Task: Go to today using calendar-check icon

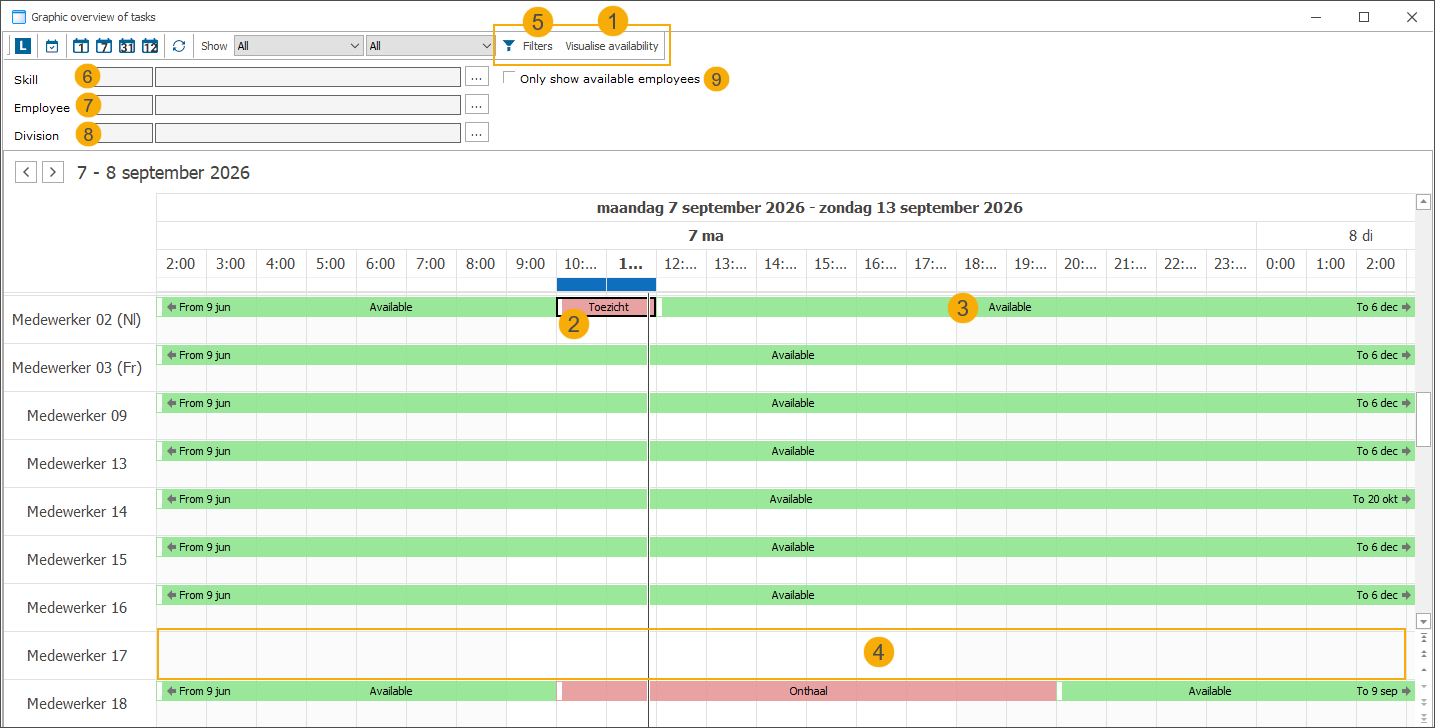Action: 52,46
